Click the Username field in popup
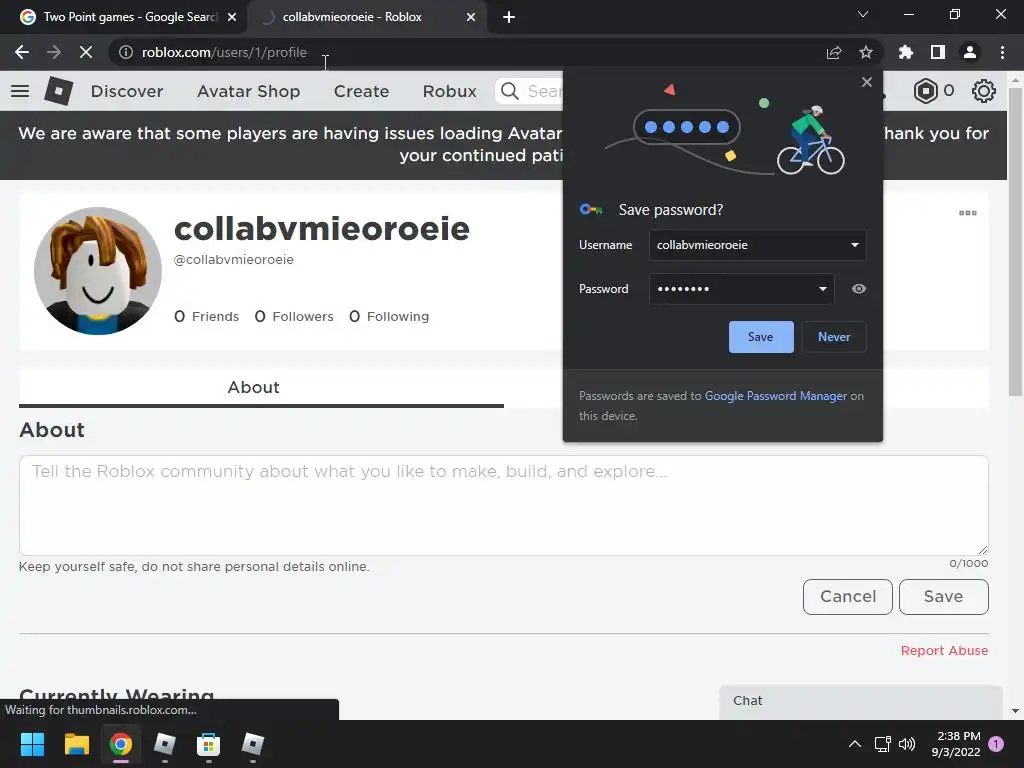The height and width of the screenshot is (768, 1024). tap(758, 245)
